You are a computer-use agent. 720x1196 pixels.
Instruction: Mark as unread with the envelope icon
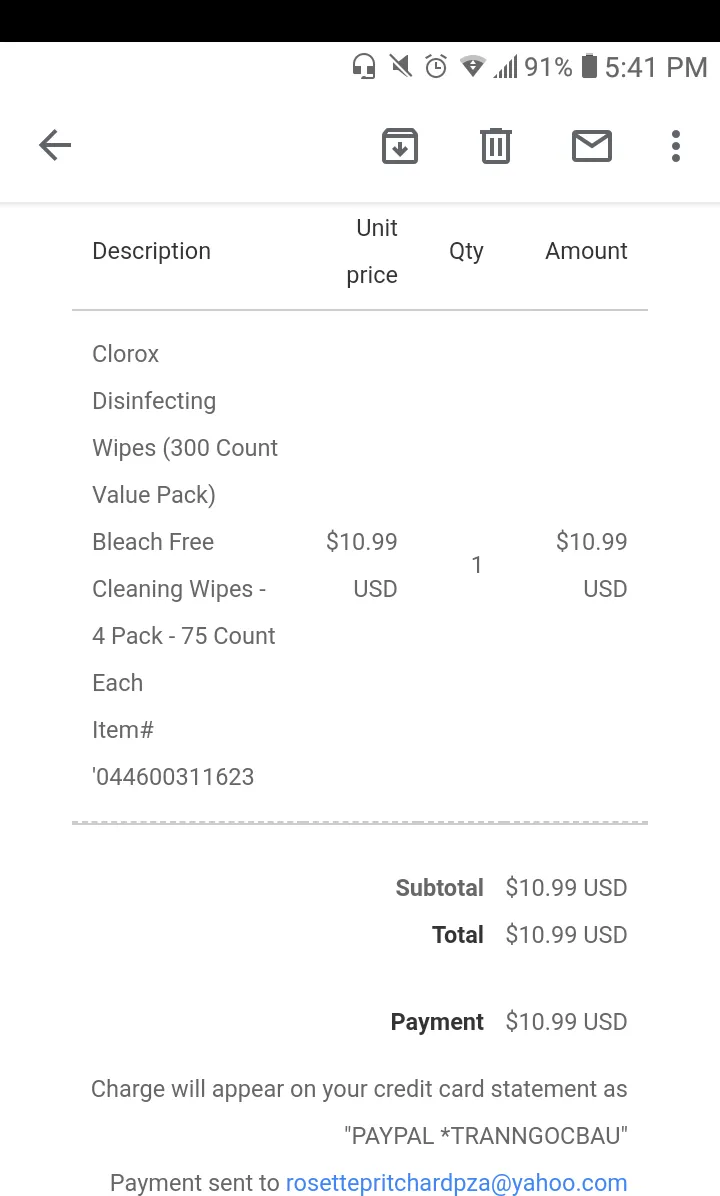[592, 145]
